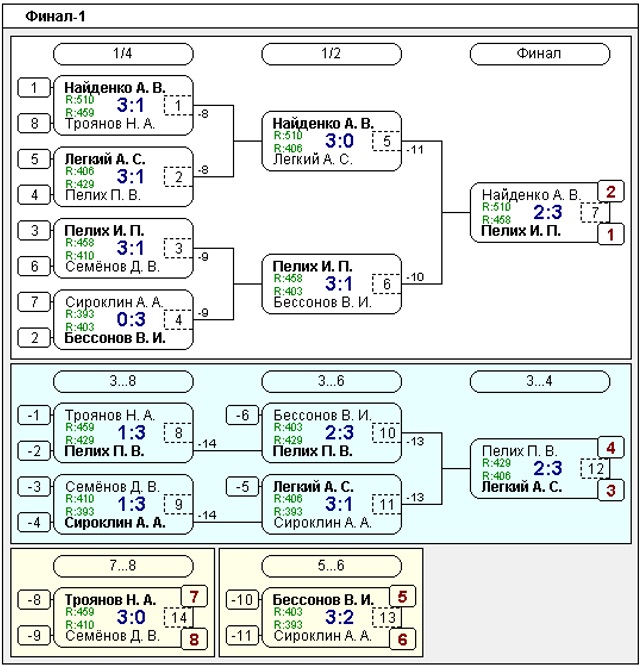Click the 1/2 round header
The image size is (641, 667).
(x=331, y=54)
